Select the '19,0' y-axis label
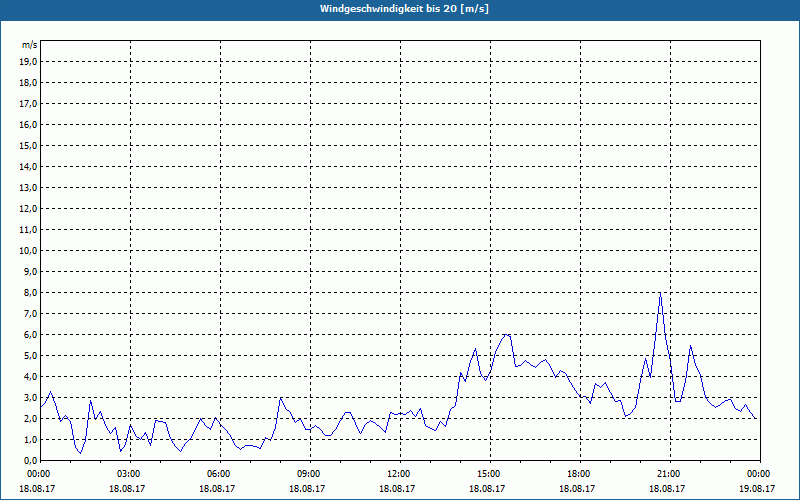The width and height of the screenshot is (800, 500). (29, 62)
